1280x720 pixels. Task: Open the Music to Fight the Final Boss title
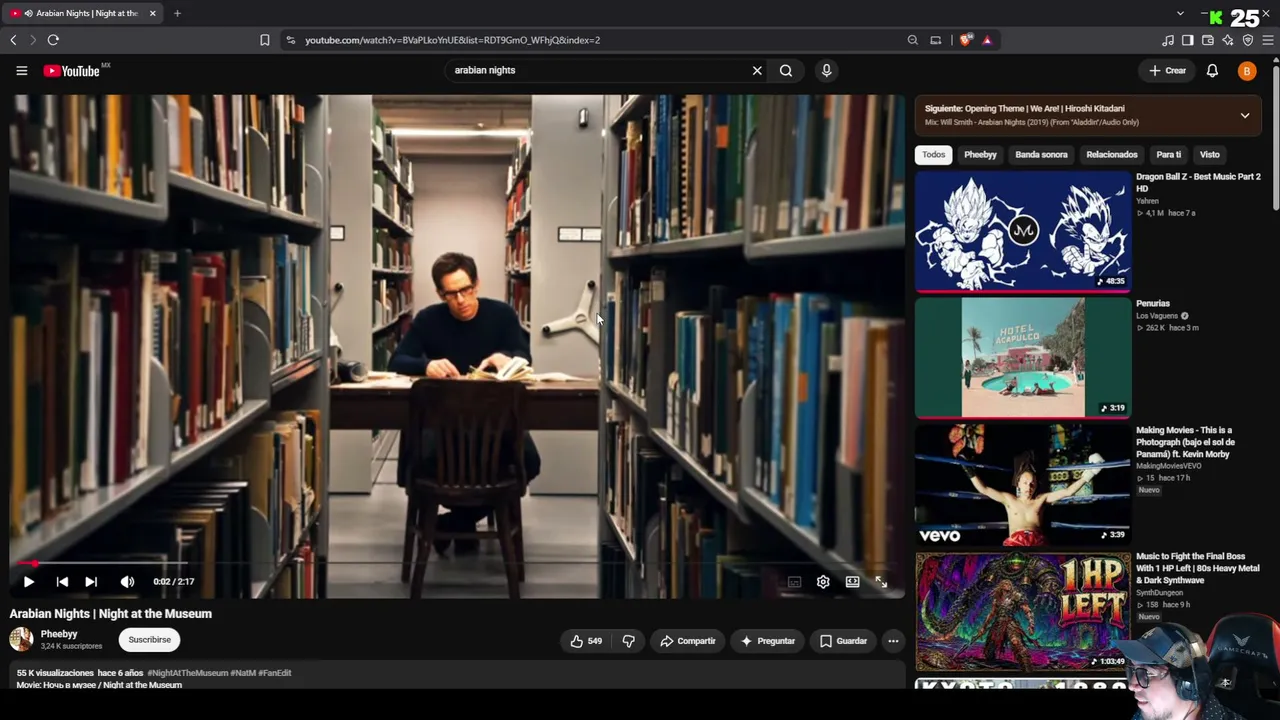[1198, 568]
